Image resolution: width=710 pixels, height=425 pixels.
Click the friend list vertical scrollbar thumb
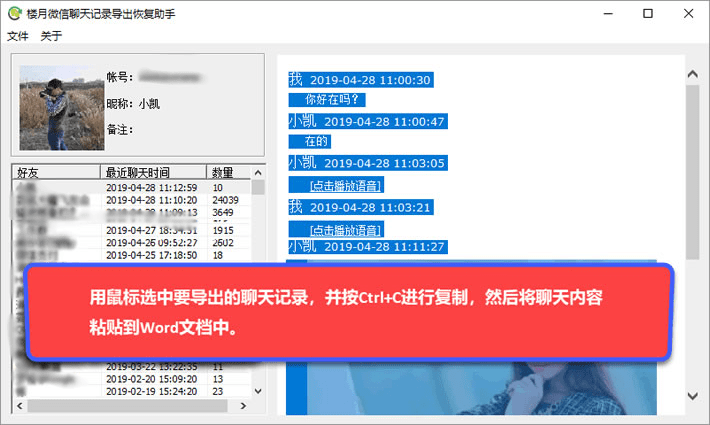pos(258,187)
